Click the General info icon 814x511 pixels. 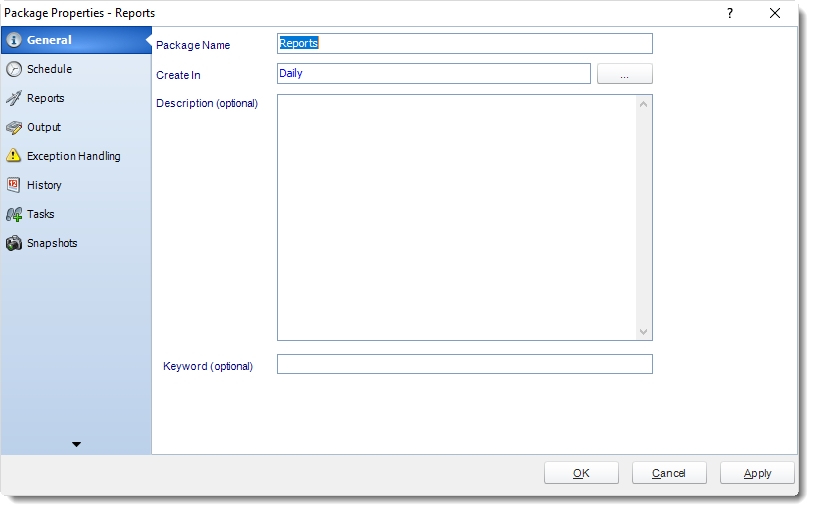(14, 40)
